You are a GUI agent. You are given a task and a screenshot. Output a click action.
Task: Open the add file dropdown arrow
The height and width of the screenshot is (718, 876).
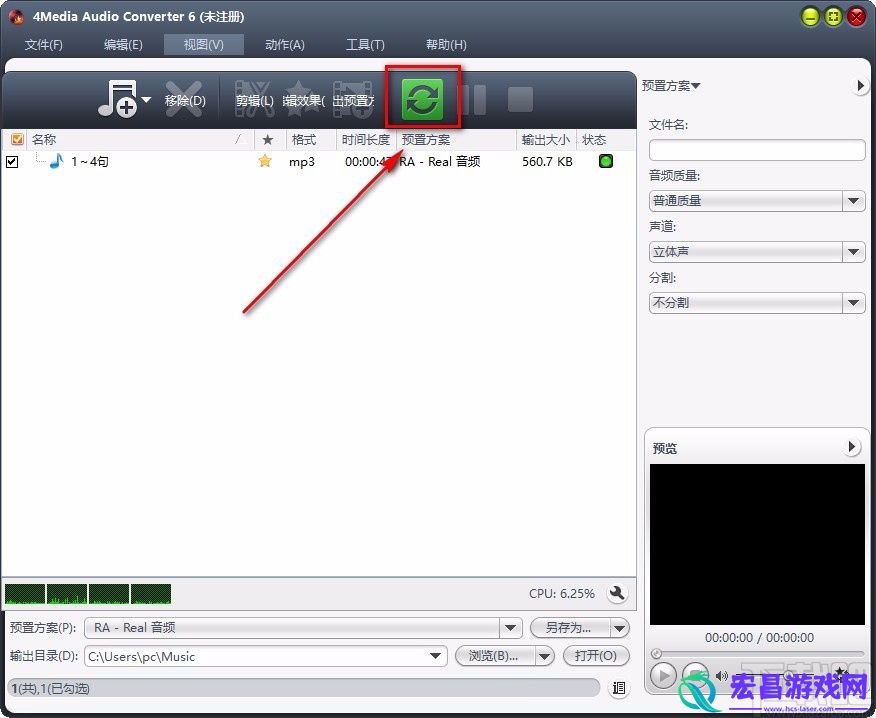pos(146,100)
